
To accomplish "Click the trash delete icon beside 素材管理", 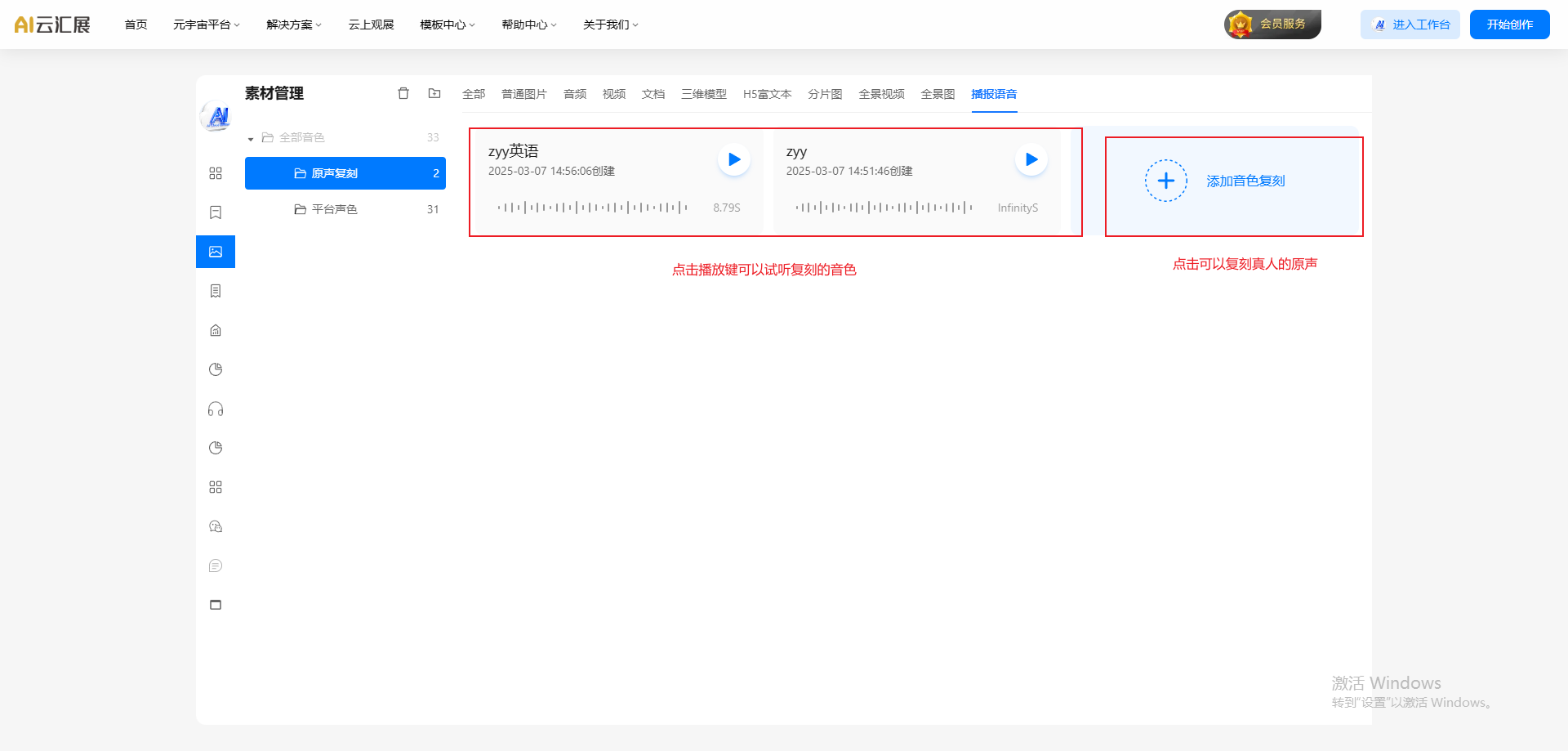I will click(x=403, y=93).
